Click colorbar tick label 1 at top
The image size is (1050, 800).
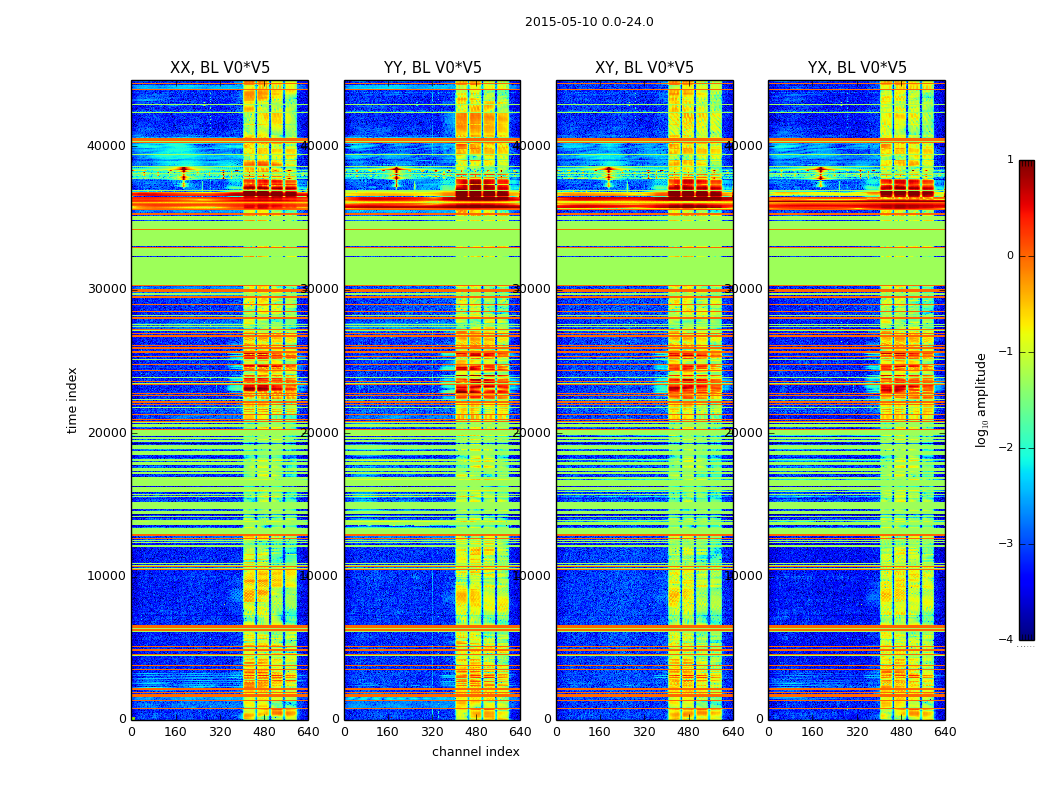[x=1010, y=159]
